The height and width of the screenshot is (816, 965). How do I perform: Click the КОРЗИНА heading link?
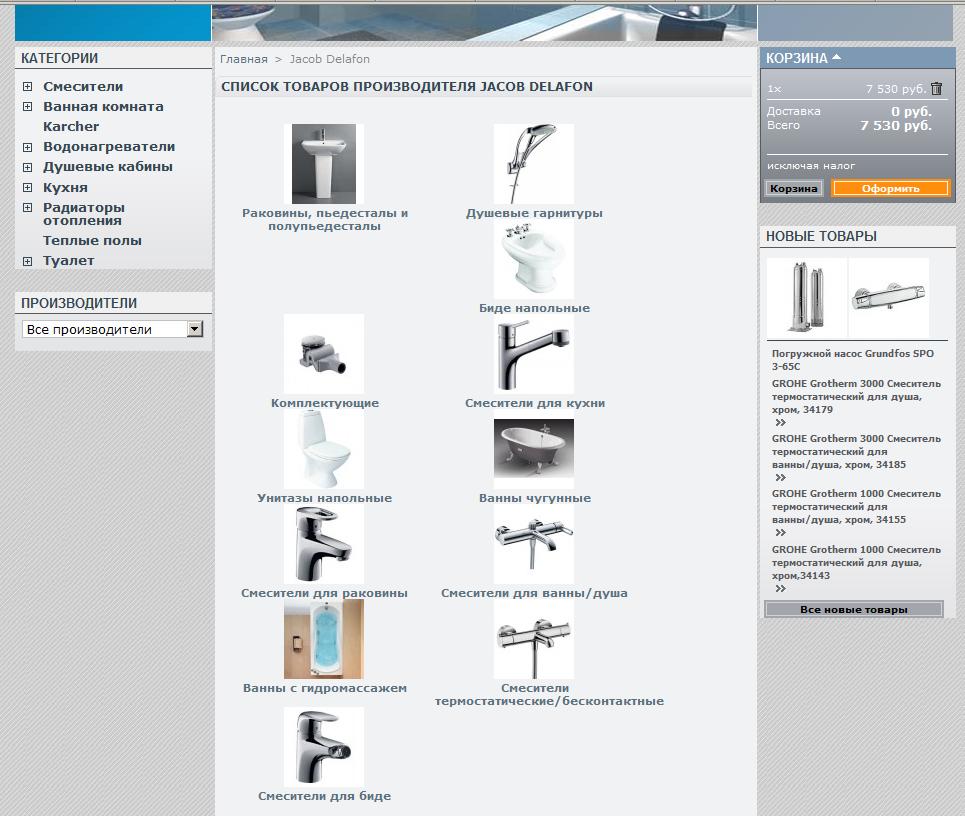click(x=796, y=58)
